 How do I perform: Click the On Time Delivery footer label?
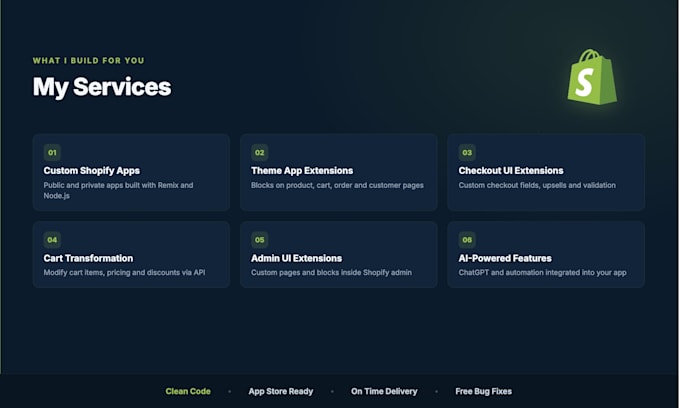click(384, 392)
